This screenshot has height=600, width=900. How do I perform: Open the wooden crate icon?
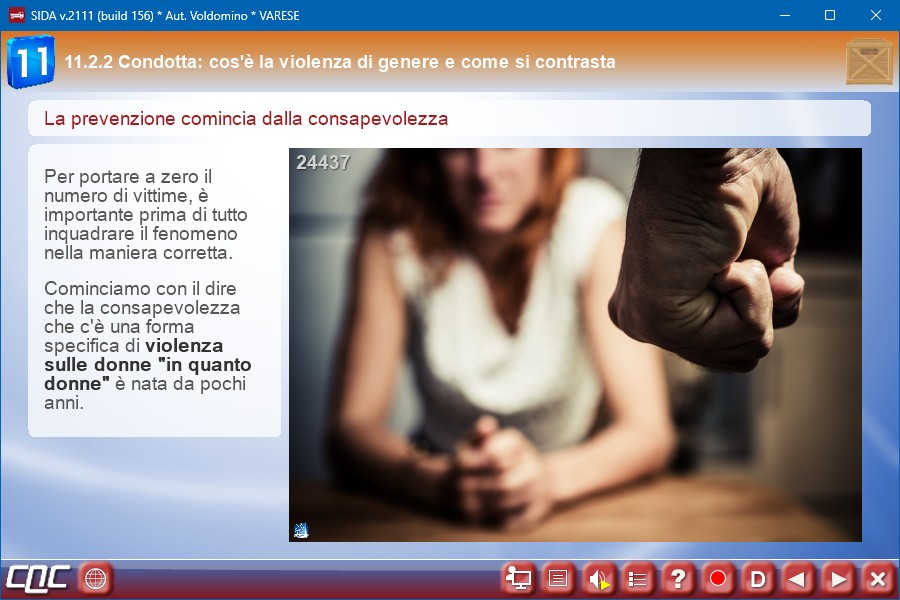pyautogui.click(x=868, y=62)
